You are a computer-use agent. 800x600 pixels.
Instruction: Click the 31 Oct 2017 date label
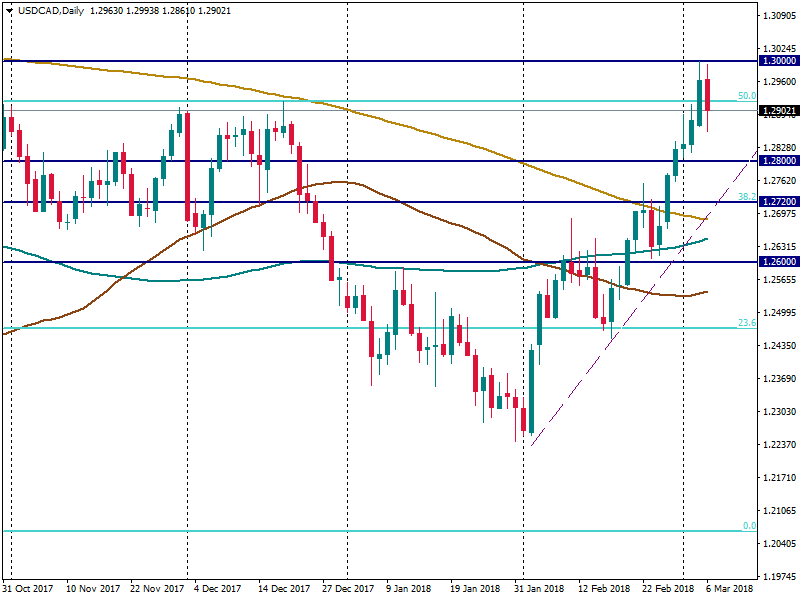tap(28, 589)
